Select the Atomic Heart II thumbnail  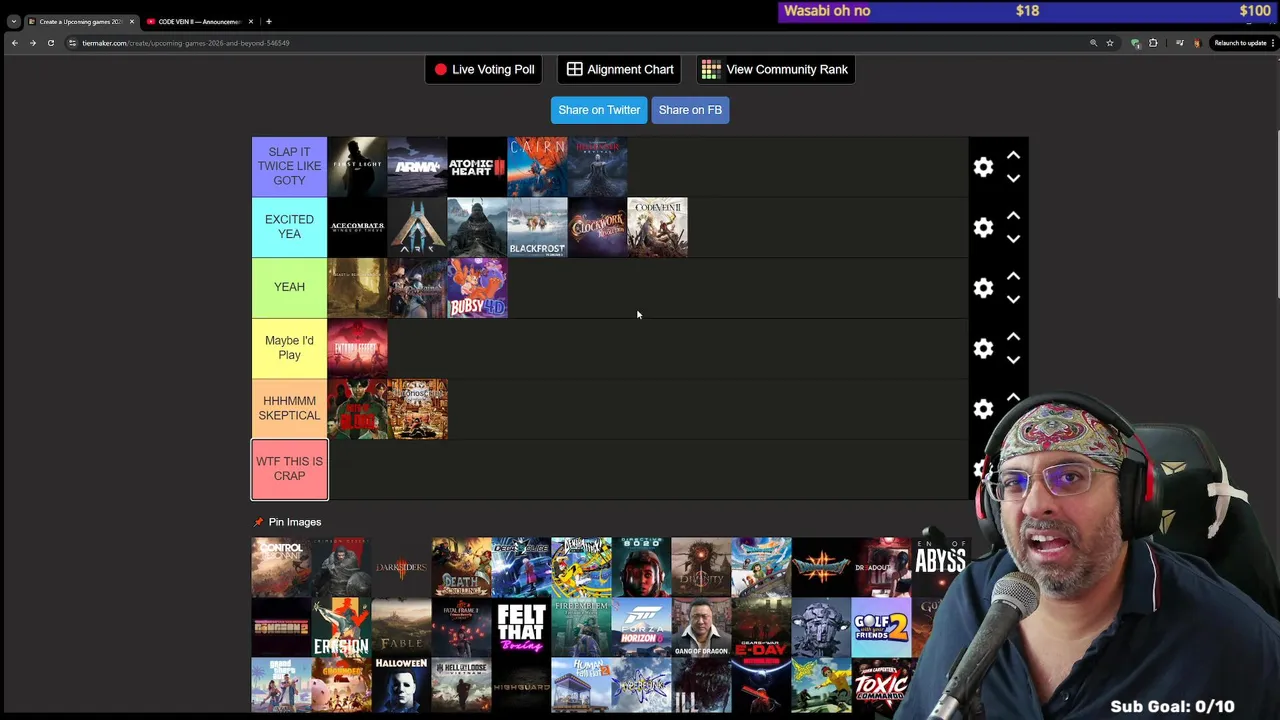477,167
